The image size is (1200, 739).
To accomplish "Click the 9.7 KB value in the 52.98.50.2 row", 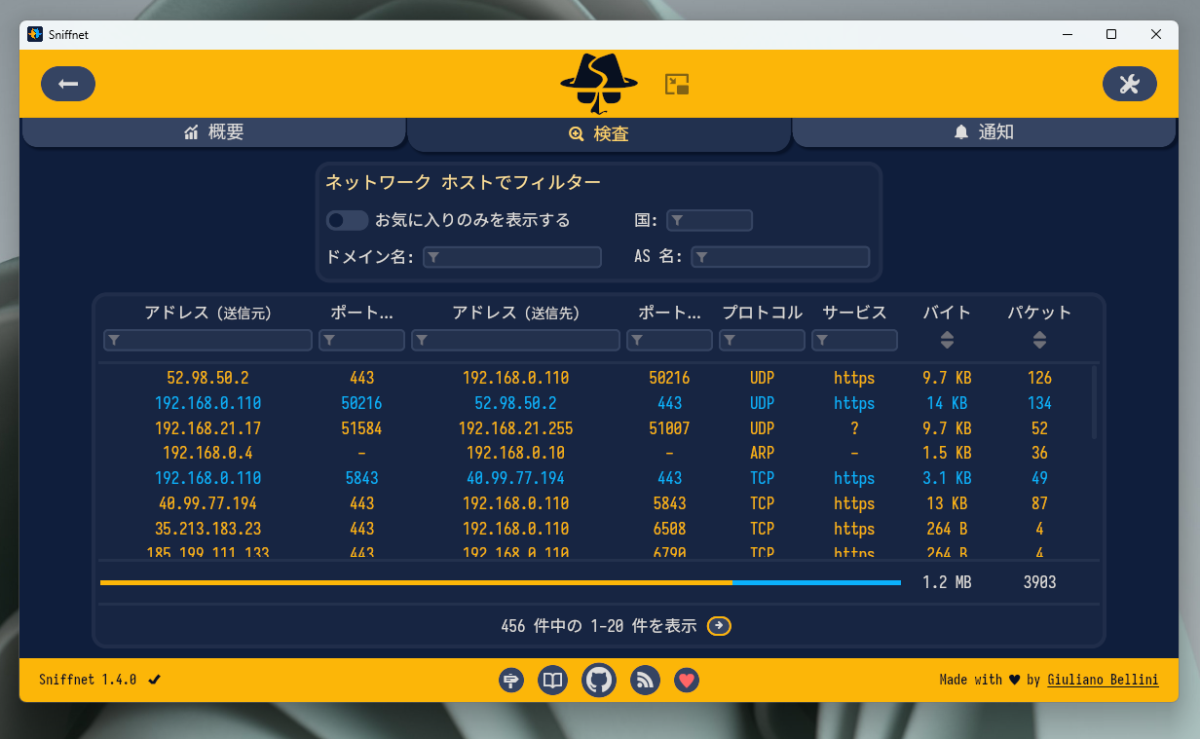I will click(x=947, y=378).
